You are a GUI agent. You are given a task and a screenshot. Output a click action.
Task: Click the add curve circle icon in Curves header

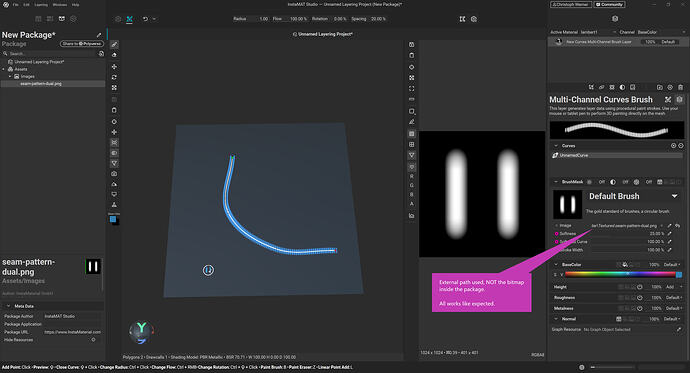(673, 146)
